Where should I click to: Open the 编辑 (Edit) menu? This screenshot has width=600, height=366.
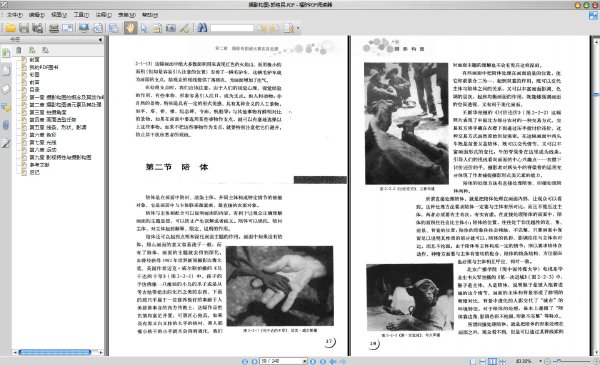tap(37, 15)
